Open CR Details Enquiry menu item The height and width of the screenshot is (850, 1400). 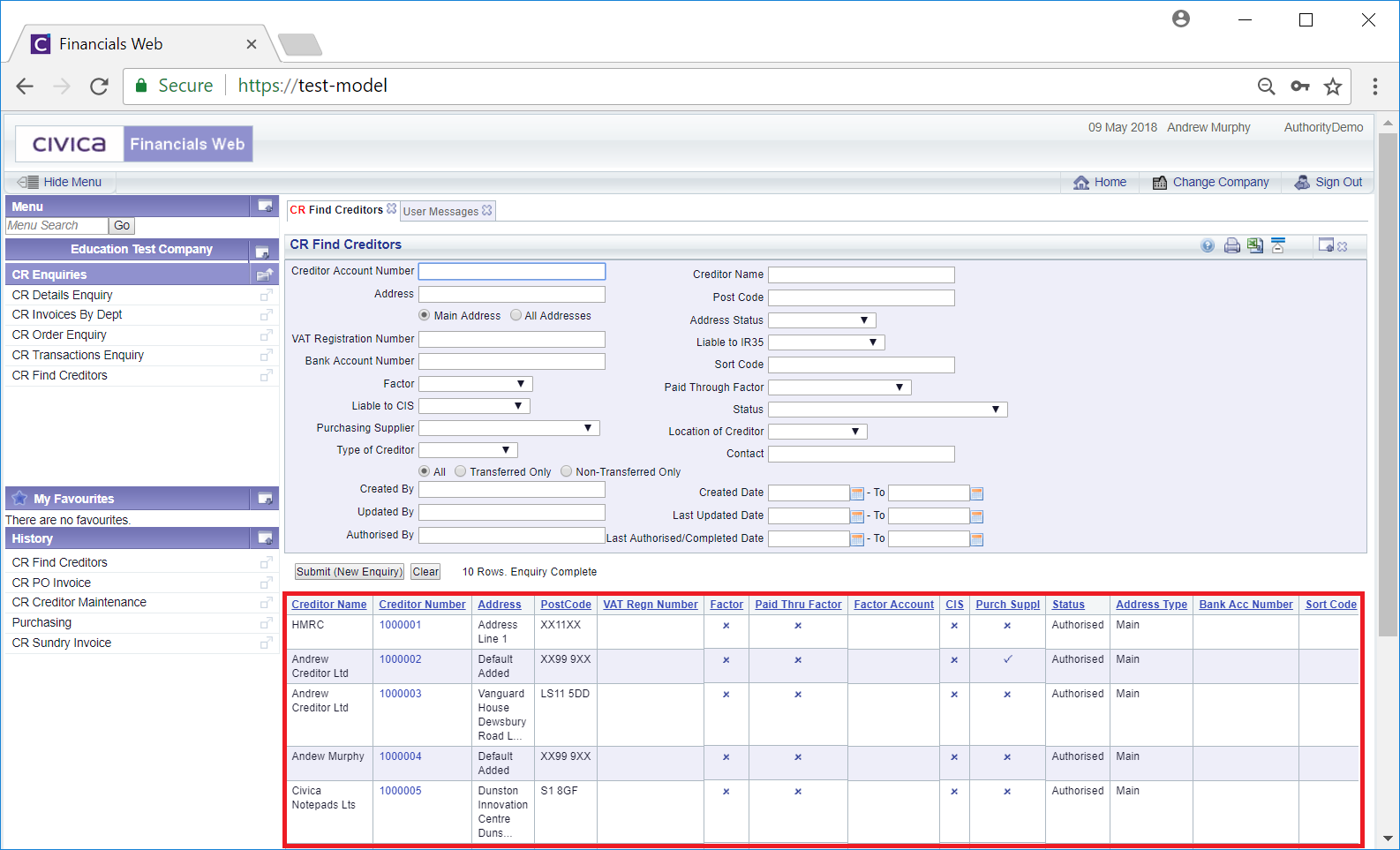coord(63,295)
